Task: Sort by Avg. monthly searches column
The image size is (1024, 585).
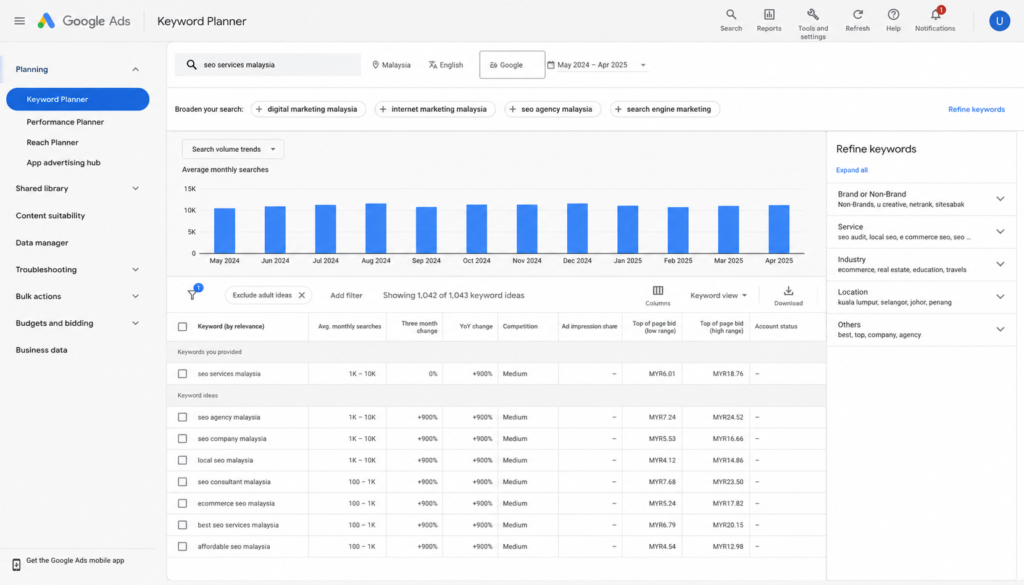Action: point(349,326)
